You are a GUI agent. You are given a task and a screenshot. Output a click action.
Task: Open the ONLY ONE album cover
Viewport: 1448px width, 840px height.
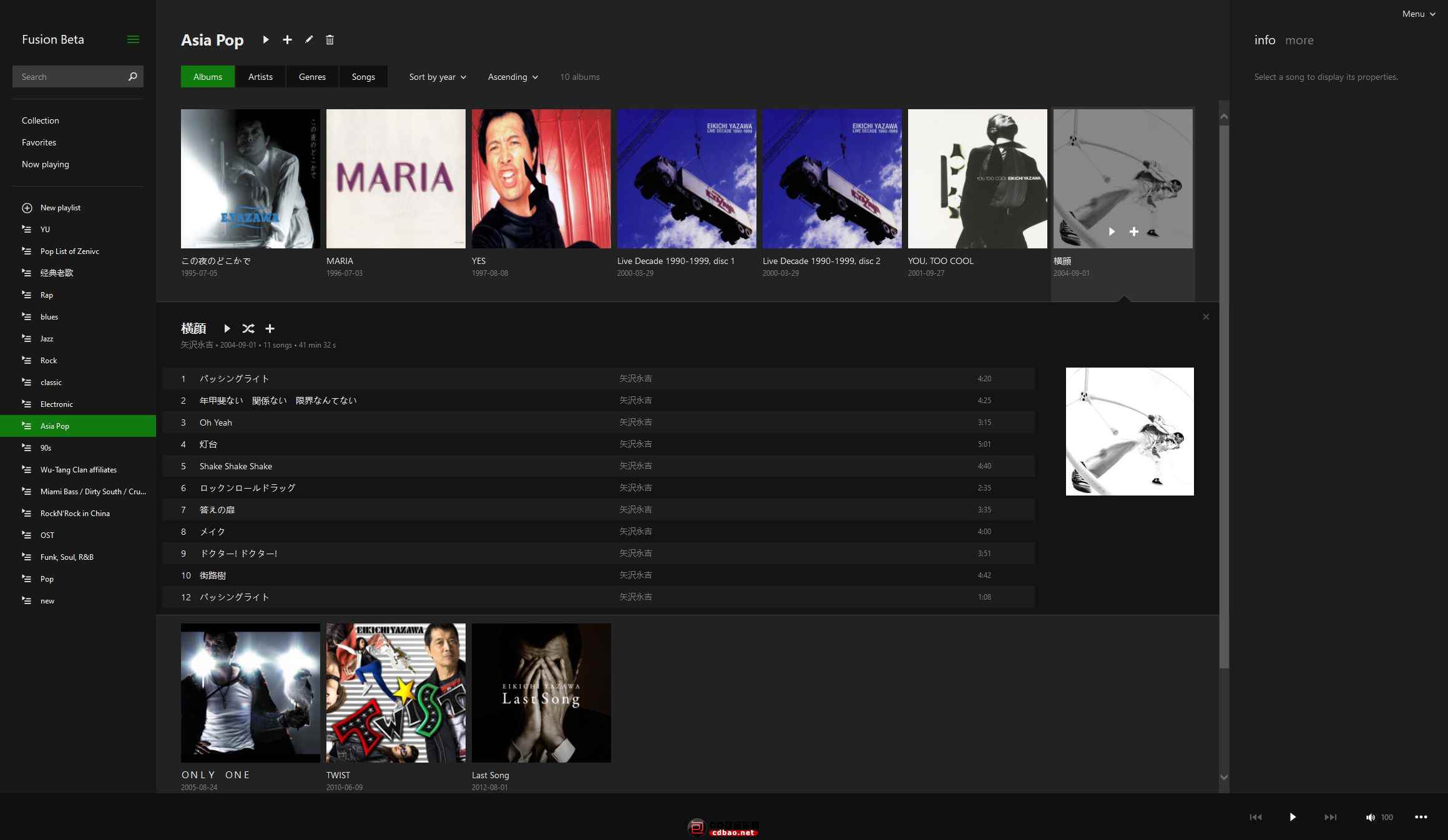click(250, 693)
